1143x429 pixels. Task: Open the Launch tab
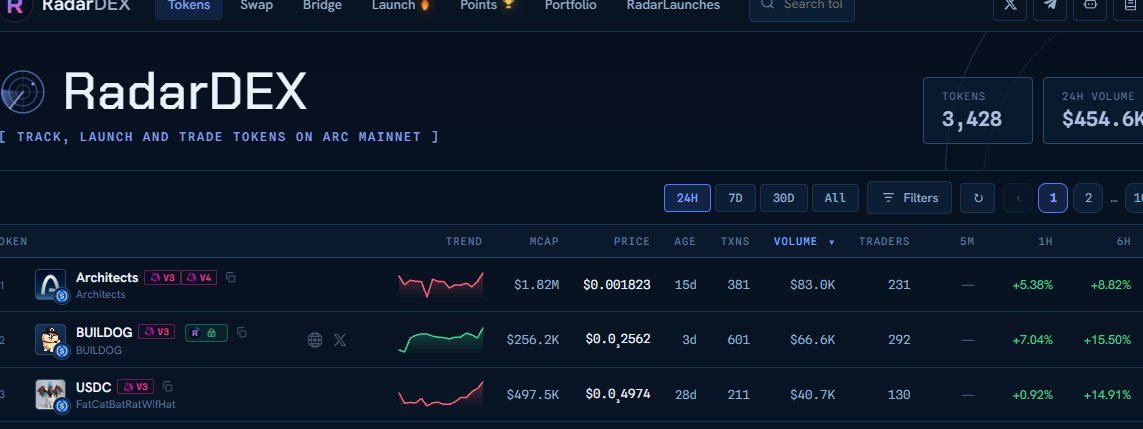point(401,6)
